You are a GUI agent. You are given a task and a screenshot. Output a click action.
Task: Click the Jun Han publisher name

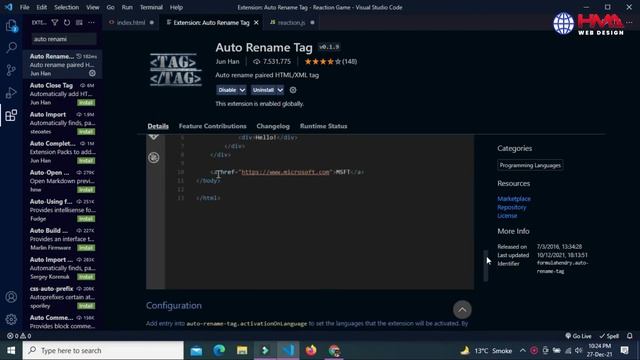point(227,62)
